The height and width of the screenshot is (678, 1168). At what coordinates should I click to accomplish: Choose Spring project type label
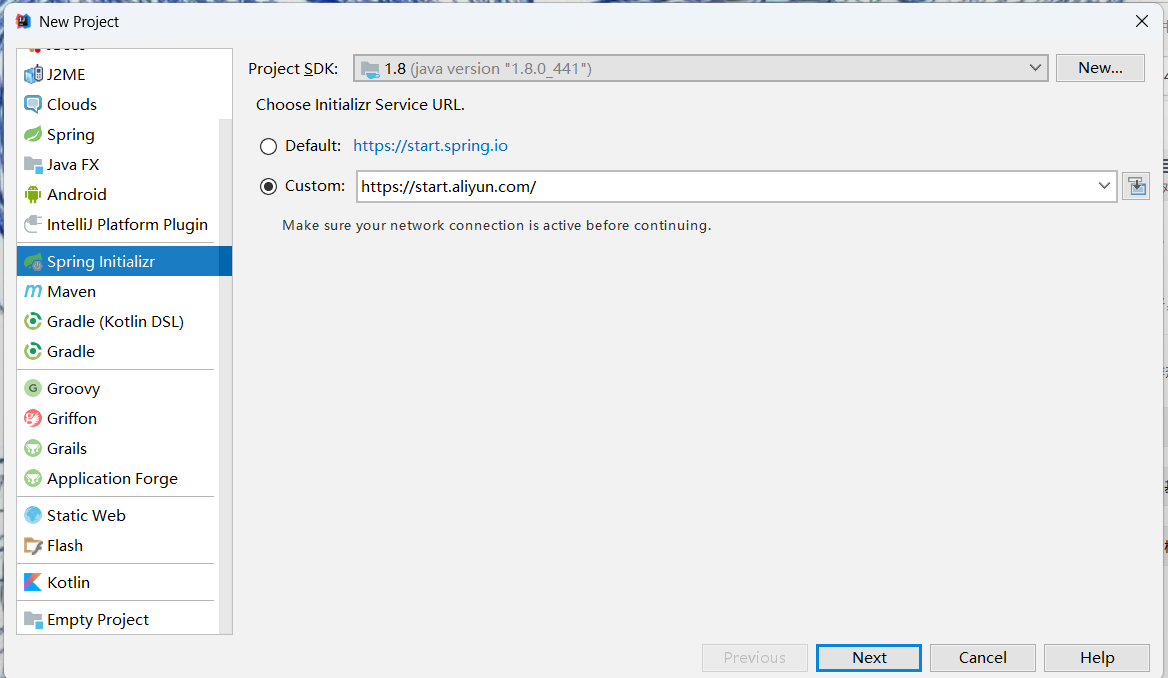click(71, 135)
